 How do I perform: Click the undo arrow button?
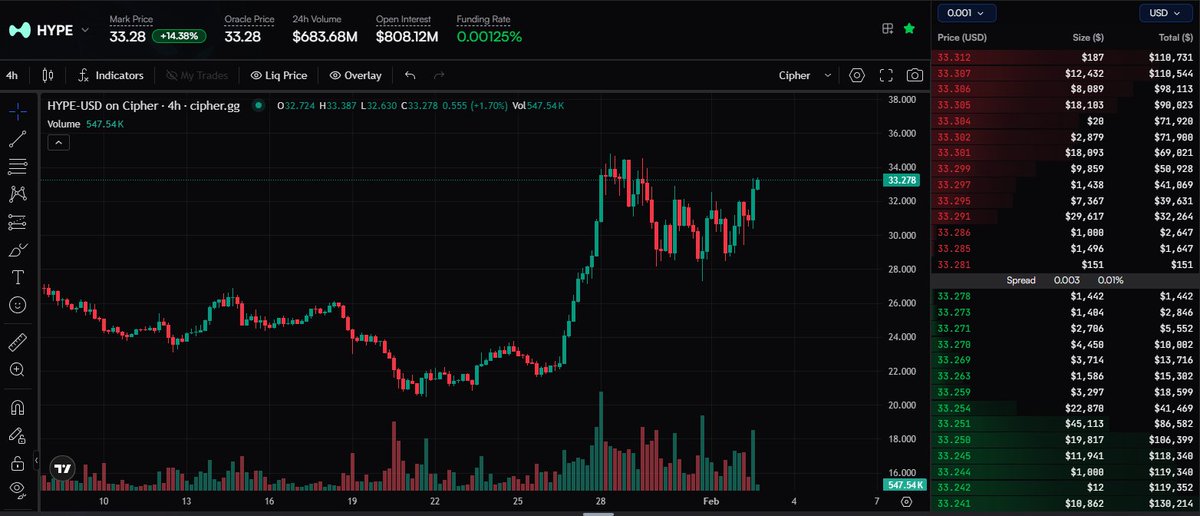click(x=410, y=75)
